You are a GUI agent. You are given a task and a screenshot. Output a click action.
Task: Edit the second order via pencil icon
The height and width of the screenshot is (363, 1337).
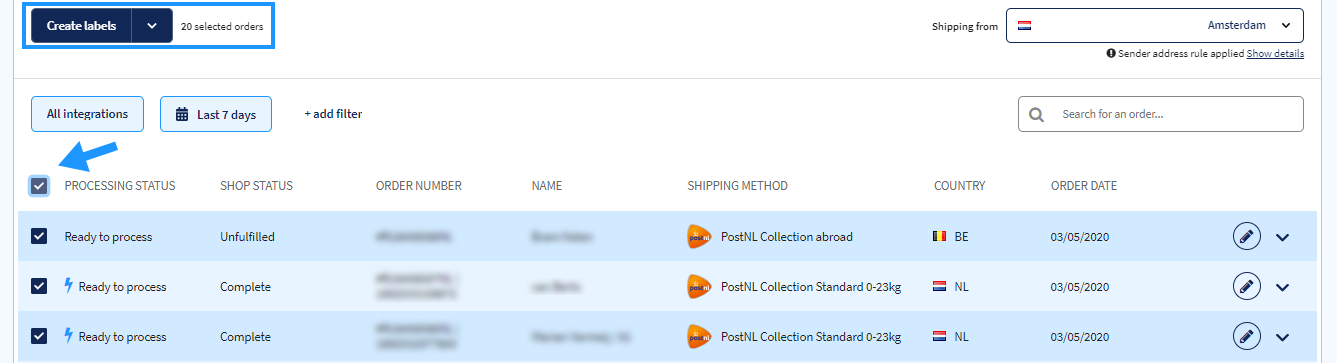coord(1245,287)
